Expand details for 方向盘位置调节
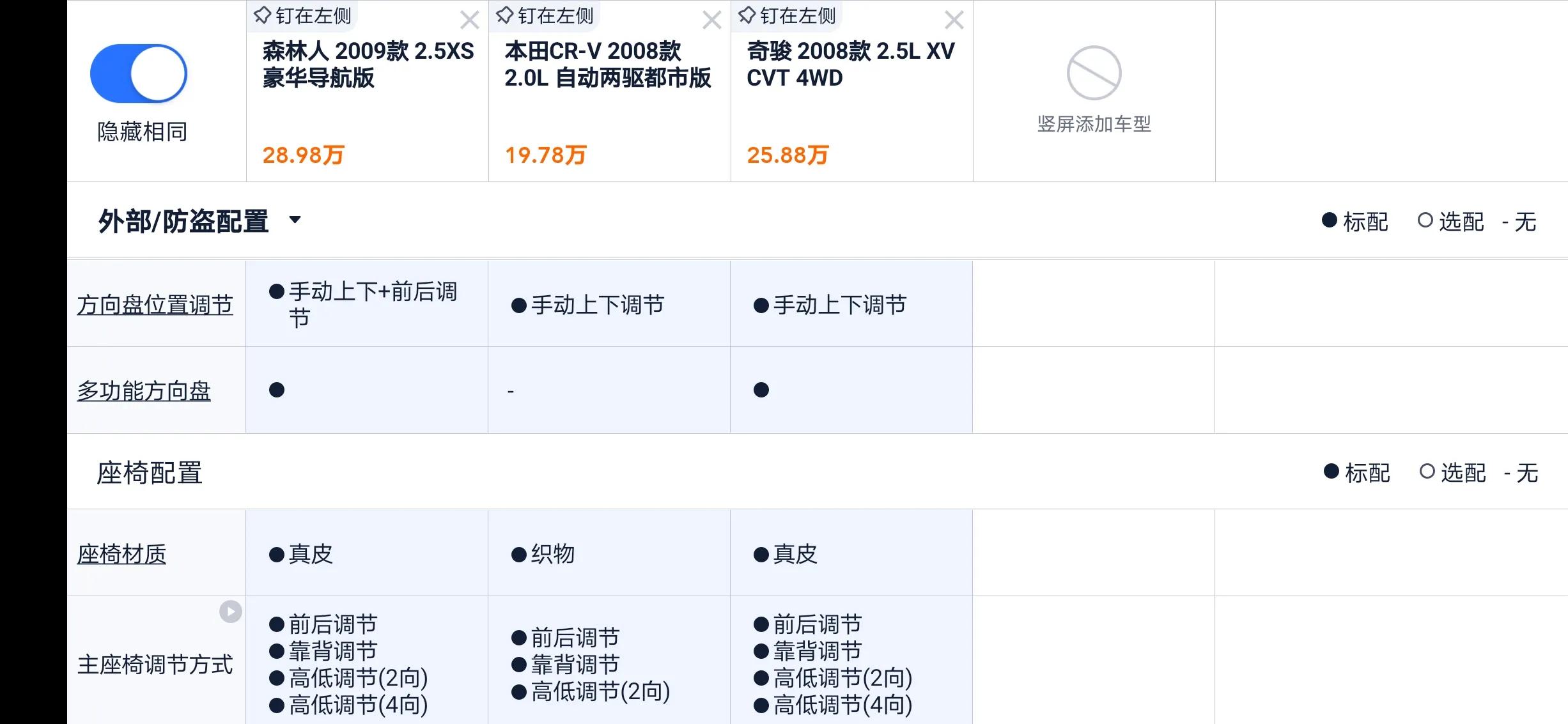 (x=155, y=304)
